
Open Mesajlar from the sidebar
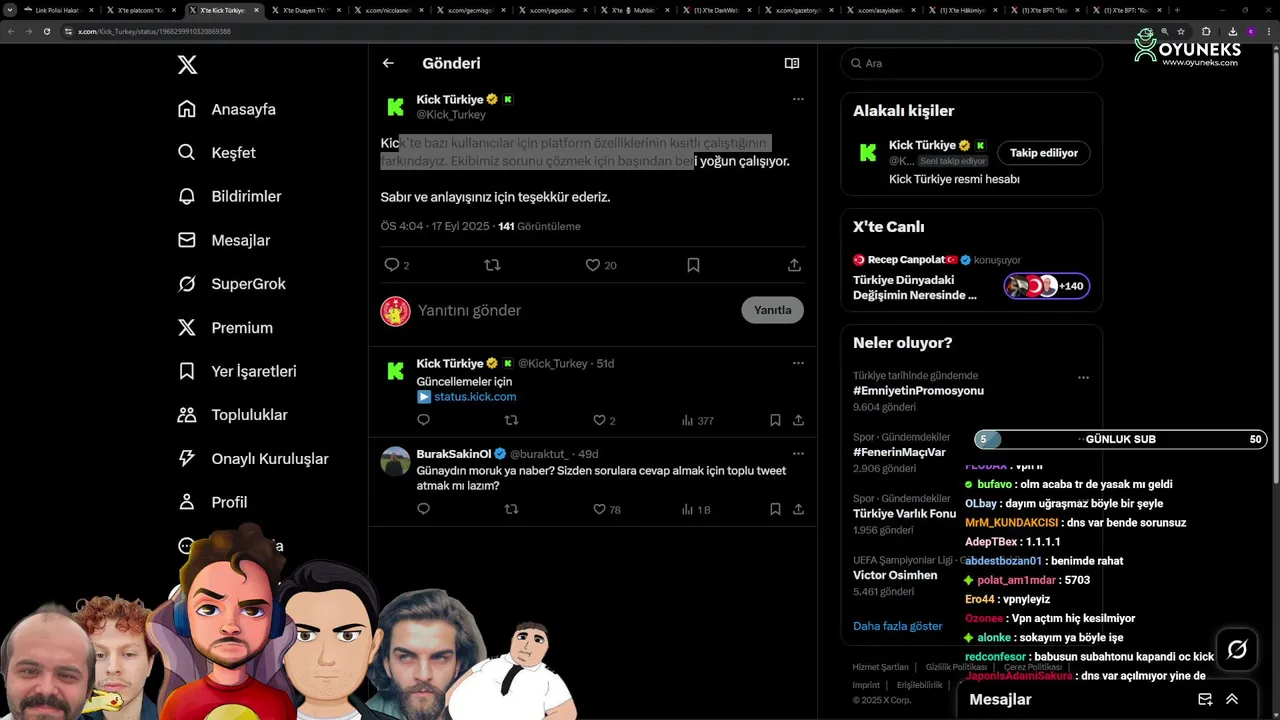pos(224,240)
